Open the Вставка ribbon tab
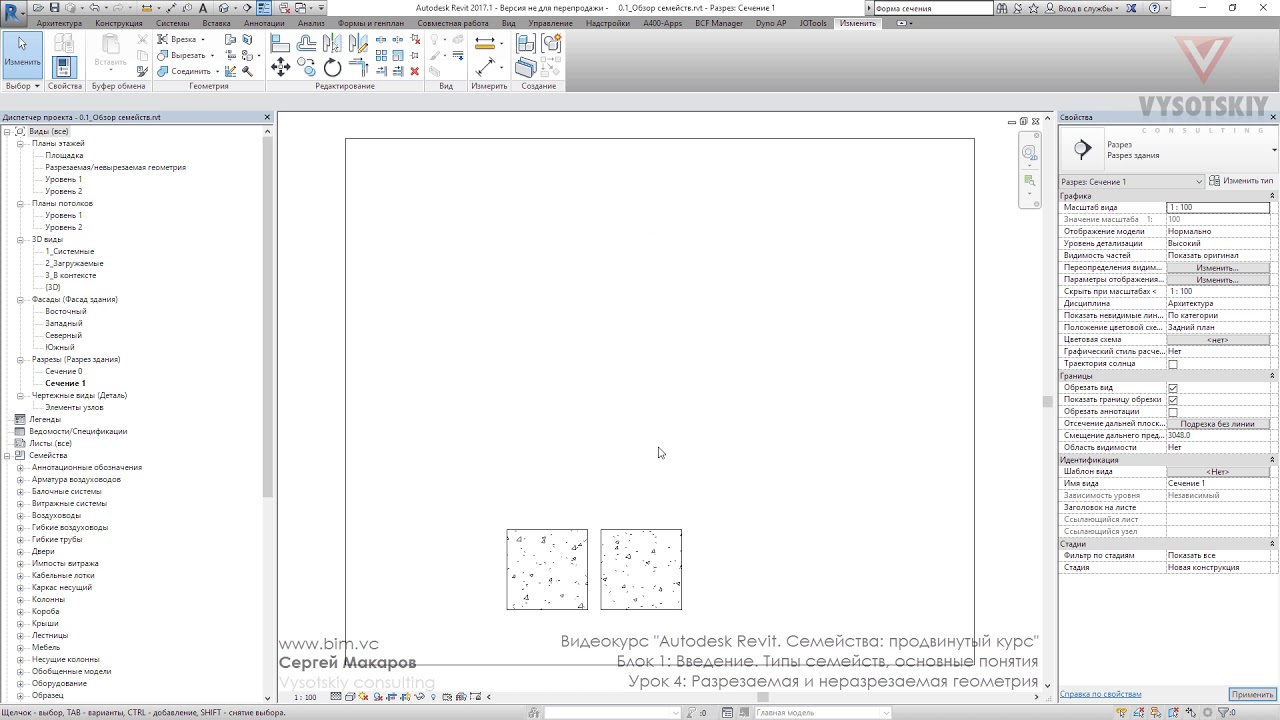The image size is (1280, 720). pos(216,23)
